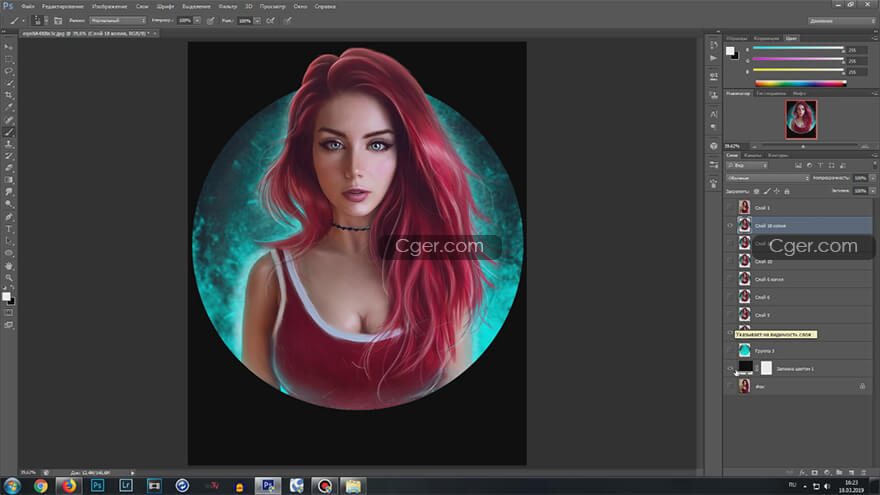Select the Clone Stamp tool
880x495 pixels.
(x=8, y=144)
